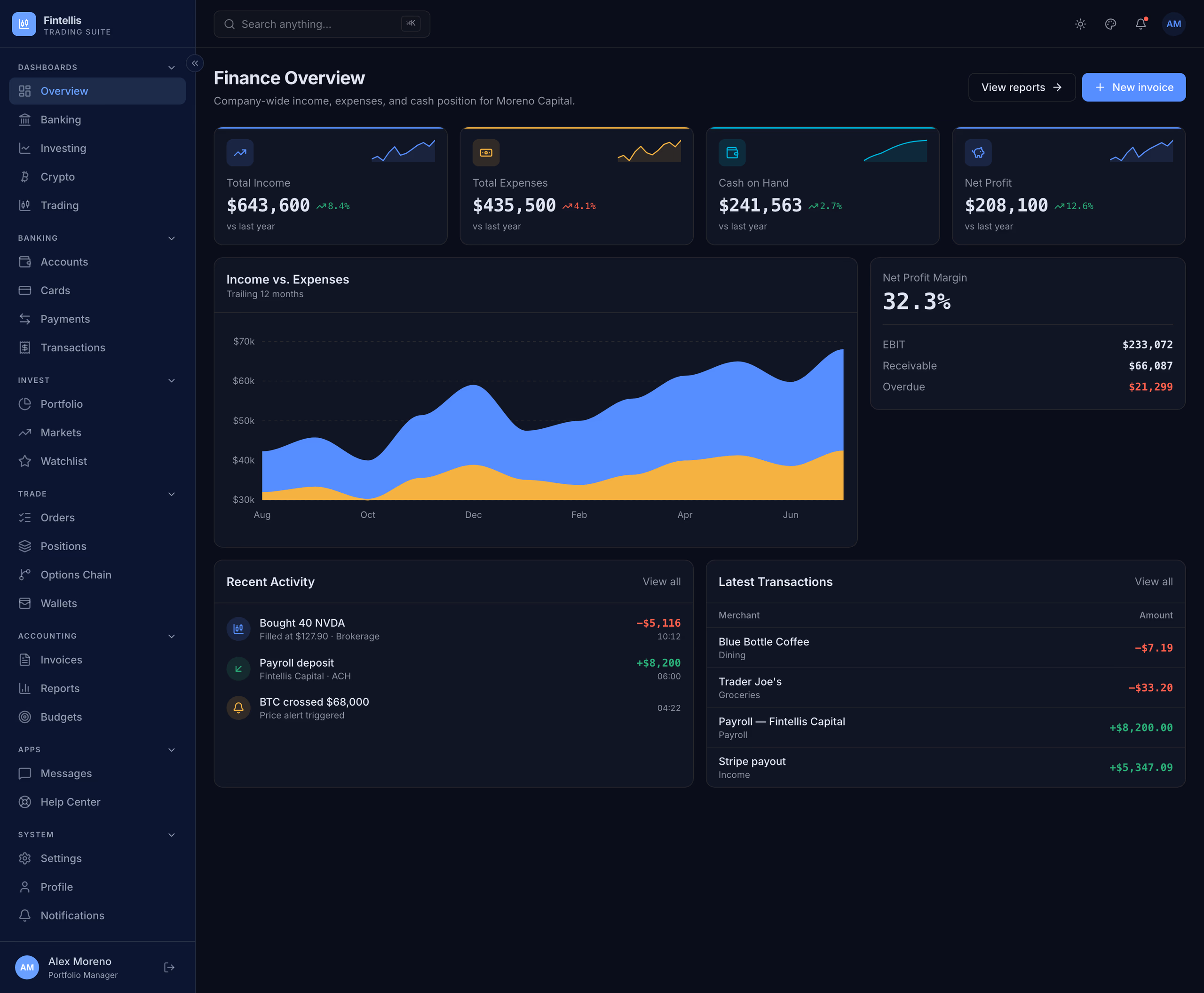Click the Cash on Hand sparkline chart
Screen dimensions: 1204x993
click(895, 150)
